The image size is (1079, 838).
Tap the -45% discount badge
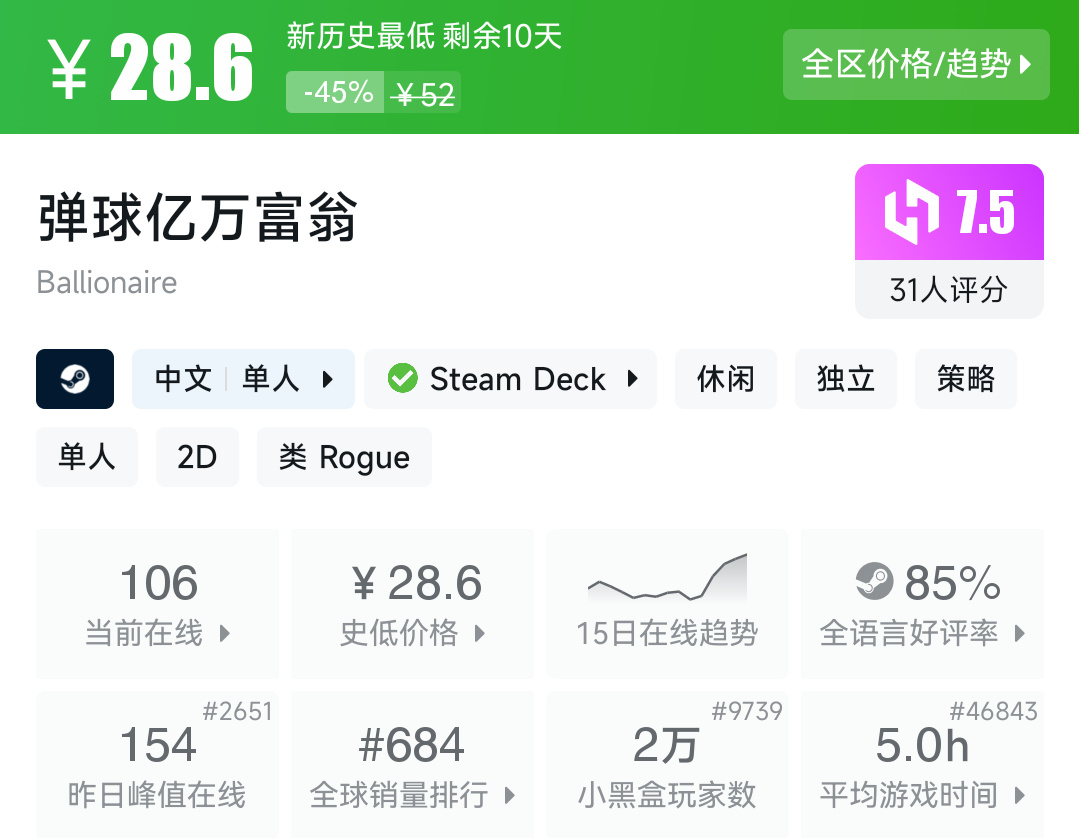pyautogui.click(x=335, y=92)
